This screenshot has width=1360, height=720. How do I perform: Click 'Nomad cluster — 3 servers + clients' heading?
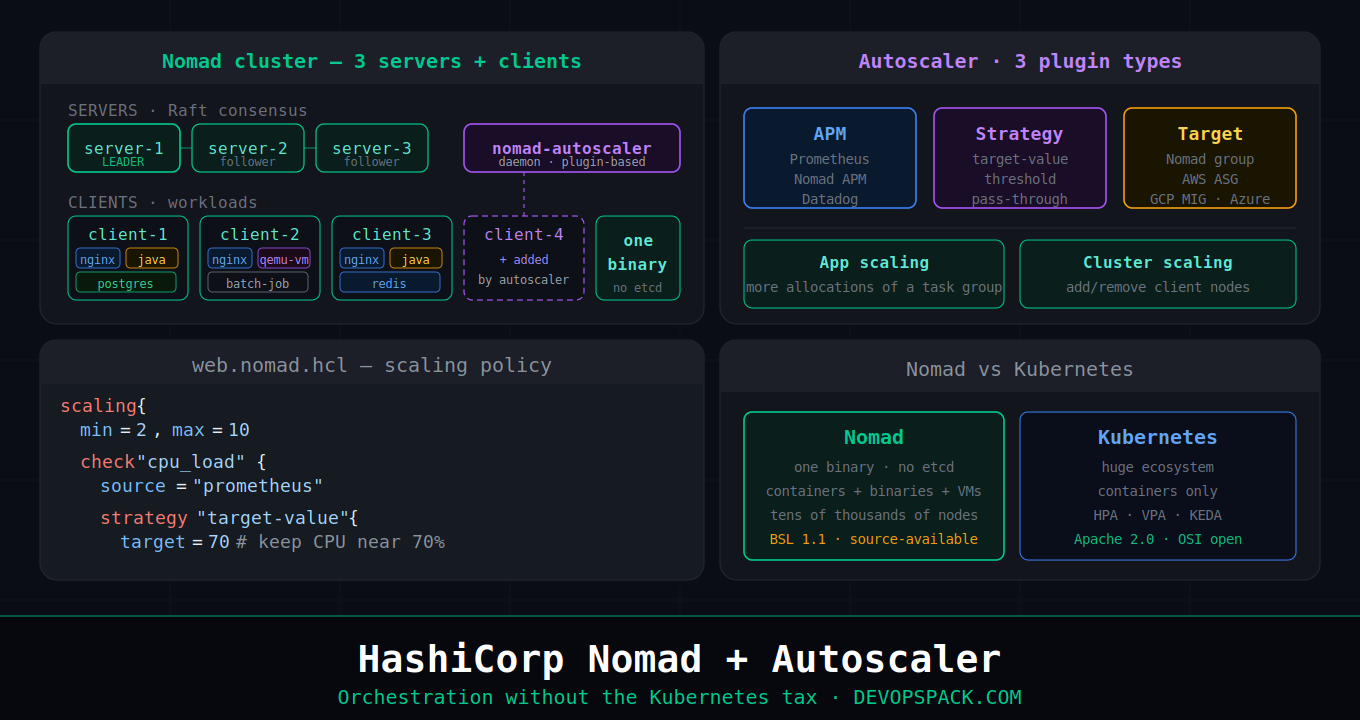[372, 61]
